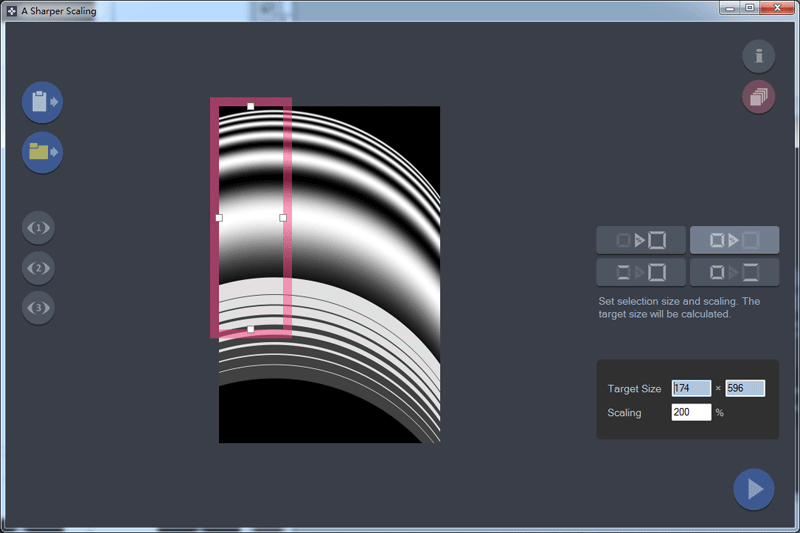Maximize the A Sharper Scaling window
Screen dimensions: 800x533
(749, 8)
